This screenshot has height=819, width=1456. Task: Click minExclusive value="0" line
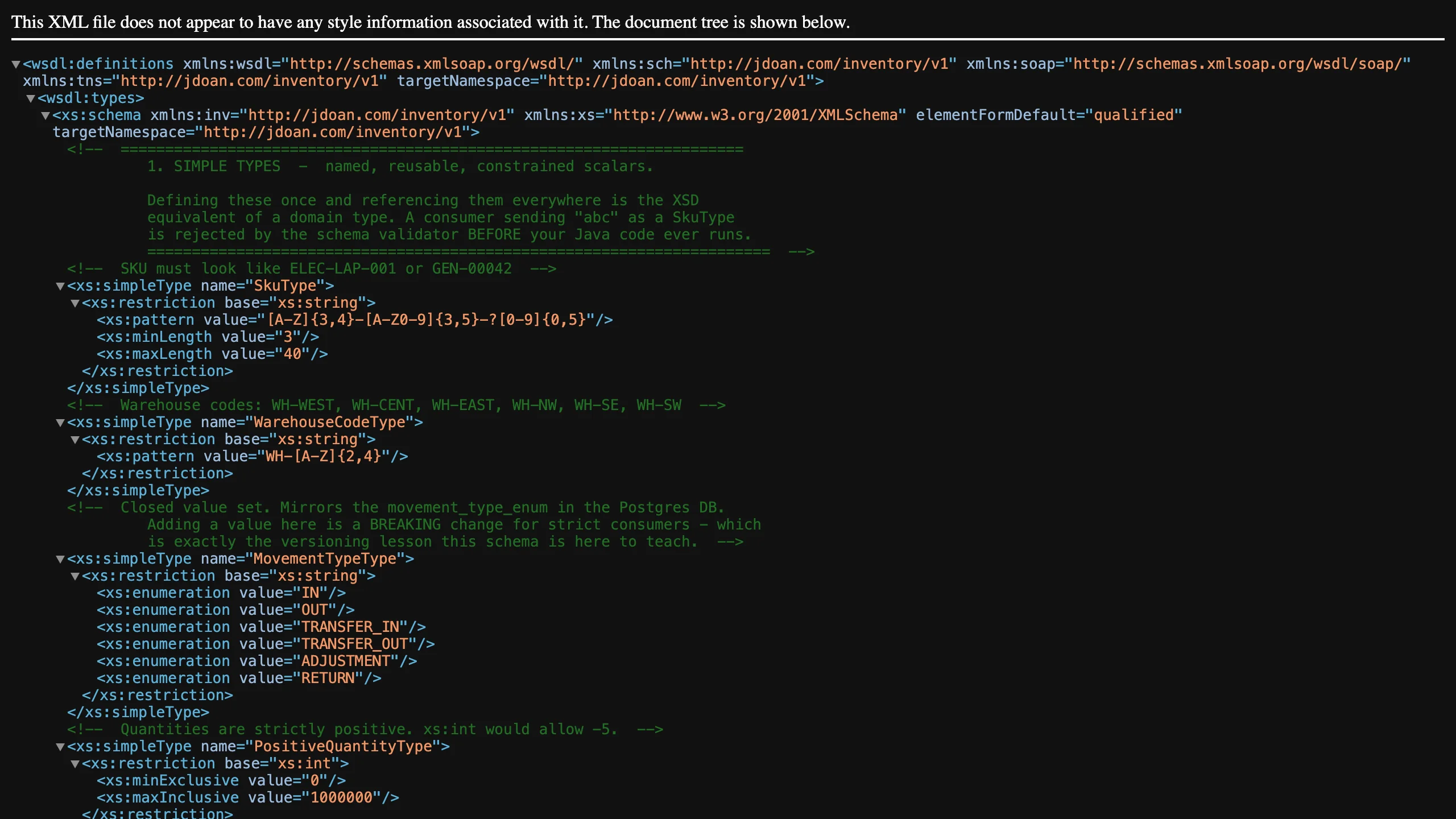pos(221,780)
